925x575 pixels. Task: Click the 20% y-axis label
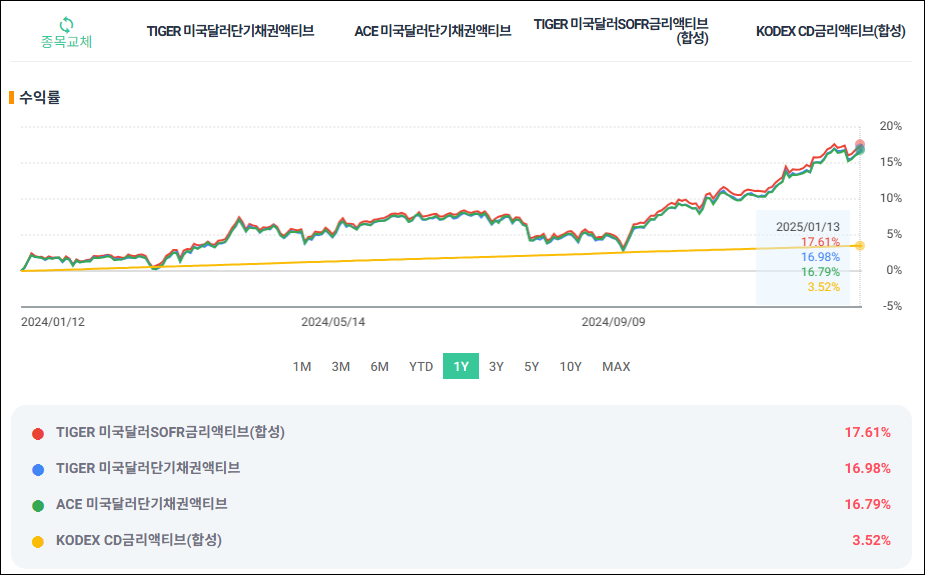click(891, 126)
